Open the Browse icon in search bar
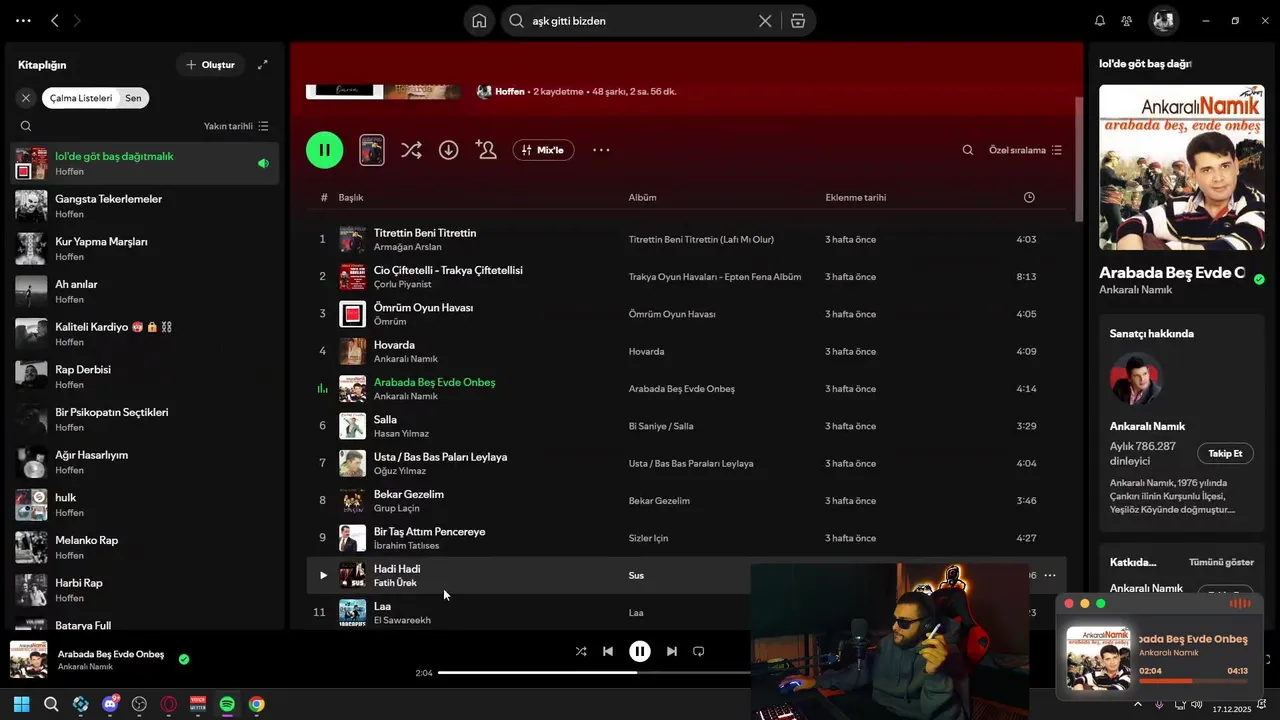This screenshot has height=720, width=1280. 798,21
